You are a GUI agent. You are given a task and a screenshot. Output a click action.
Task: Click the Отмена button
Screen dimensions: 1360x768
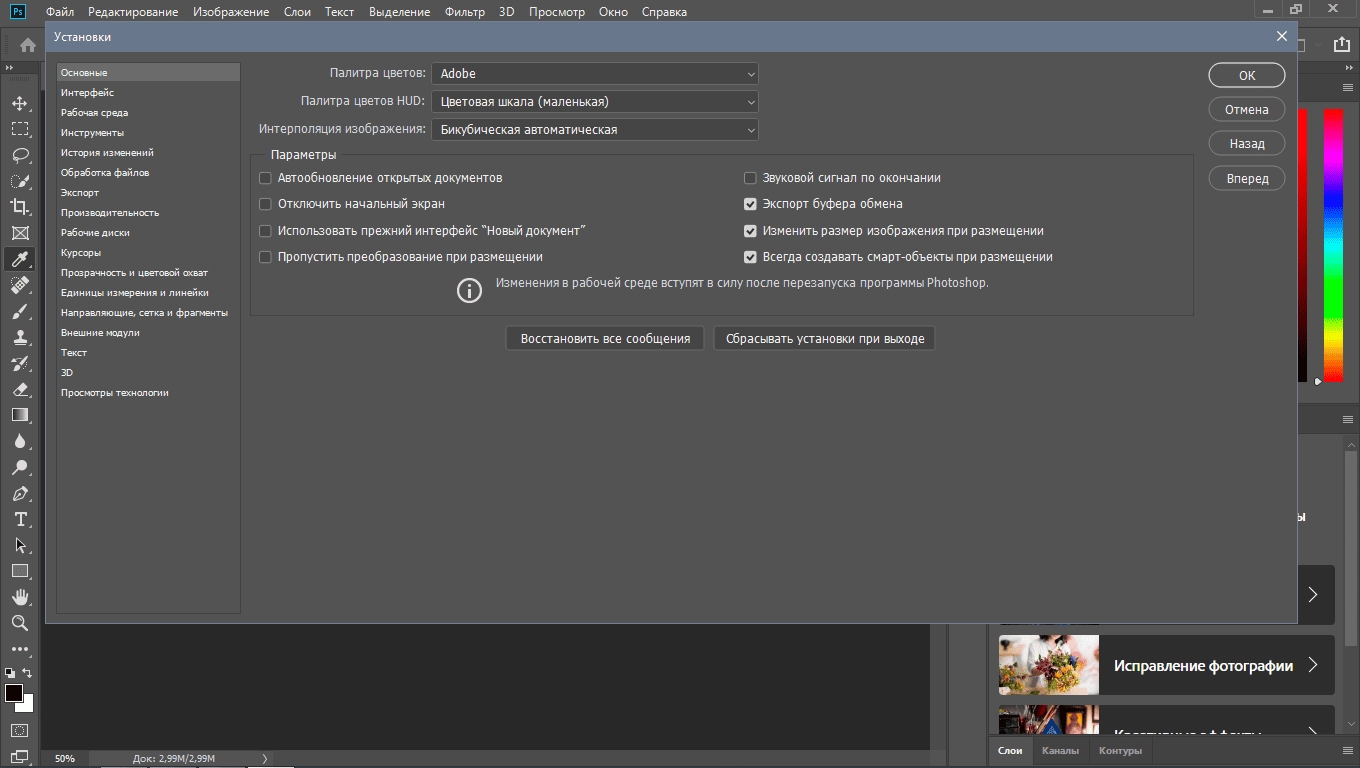[x=1247, y=110]
